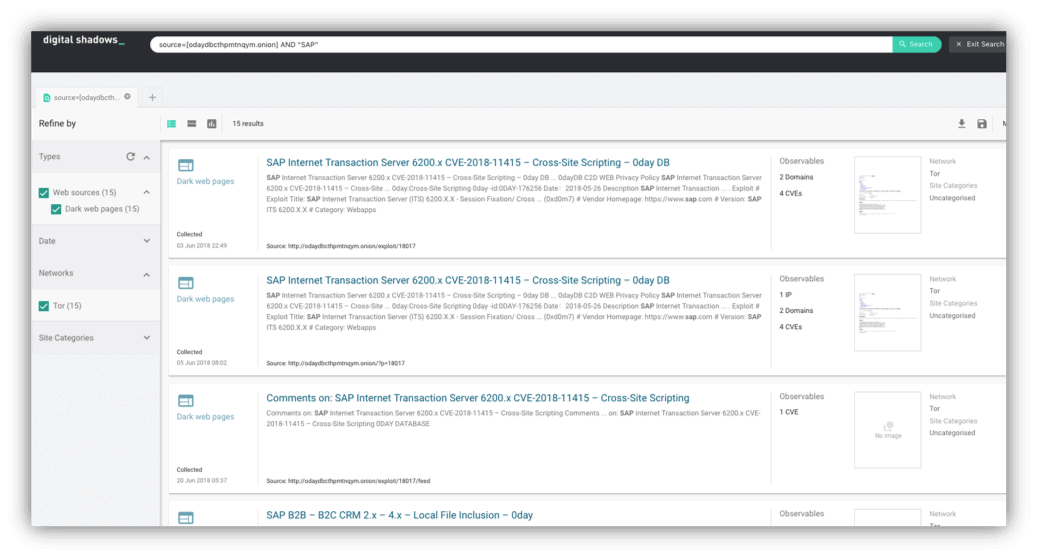Viewport: 1037px width, 556px height.
Task: Toggle the Dark web pages (15) checkbox
Action: [x=56, y=209]
